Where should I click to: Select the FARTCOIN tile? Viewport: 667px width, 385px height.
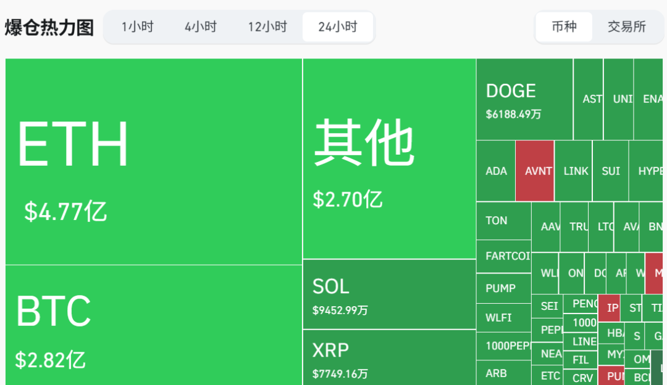tap(504, 256)
